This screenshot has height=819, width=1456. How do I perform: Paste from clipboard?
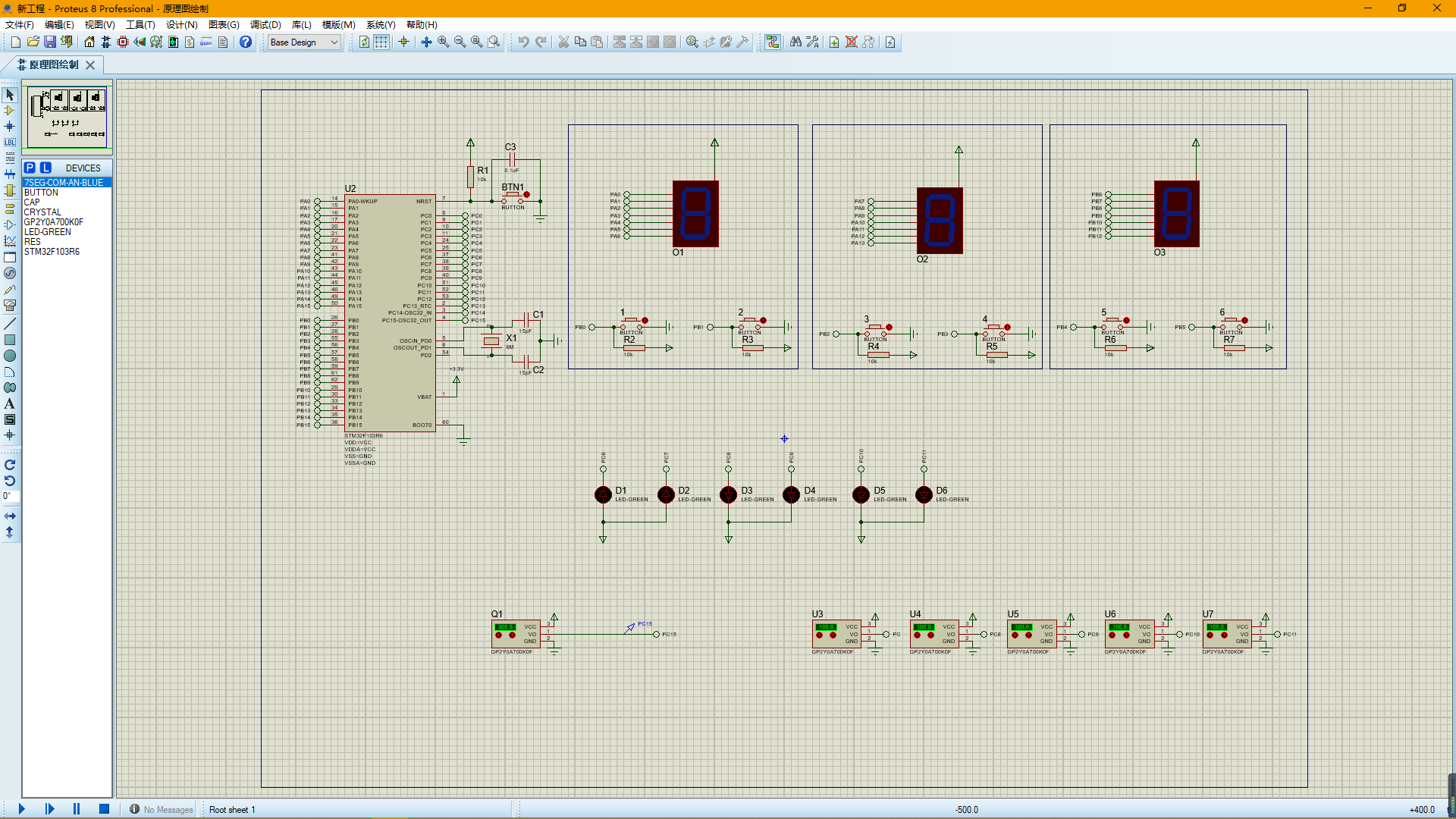click(597, 42)
